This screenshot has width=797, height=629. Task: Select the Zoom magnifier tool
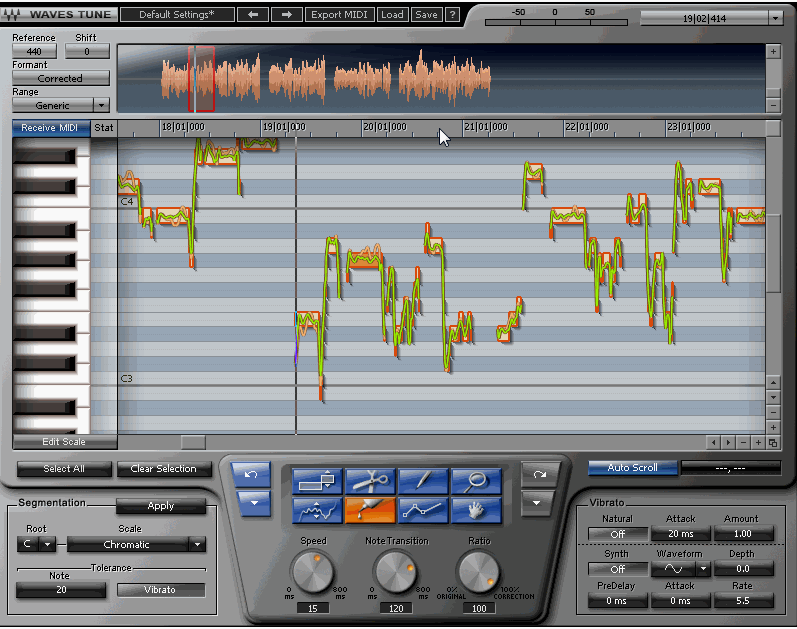(x=476, y=481)
